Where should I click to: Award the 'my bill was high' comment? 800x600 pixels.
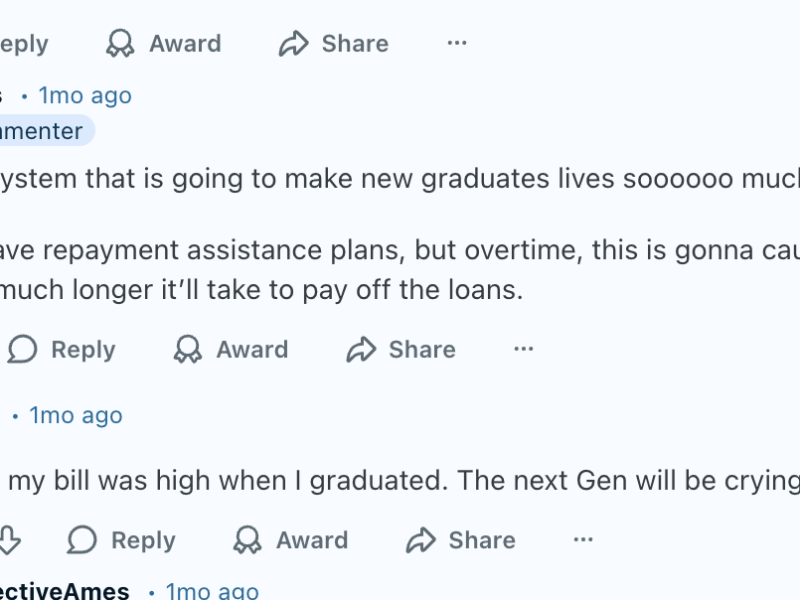[290, 540]
